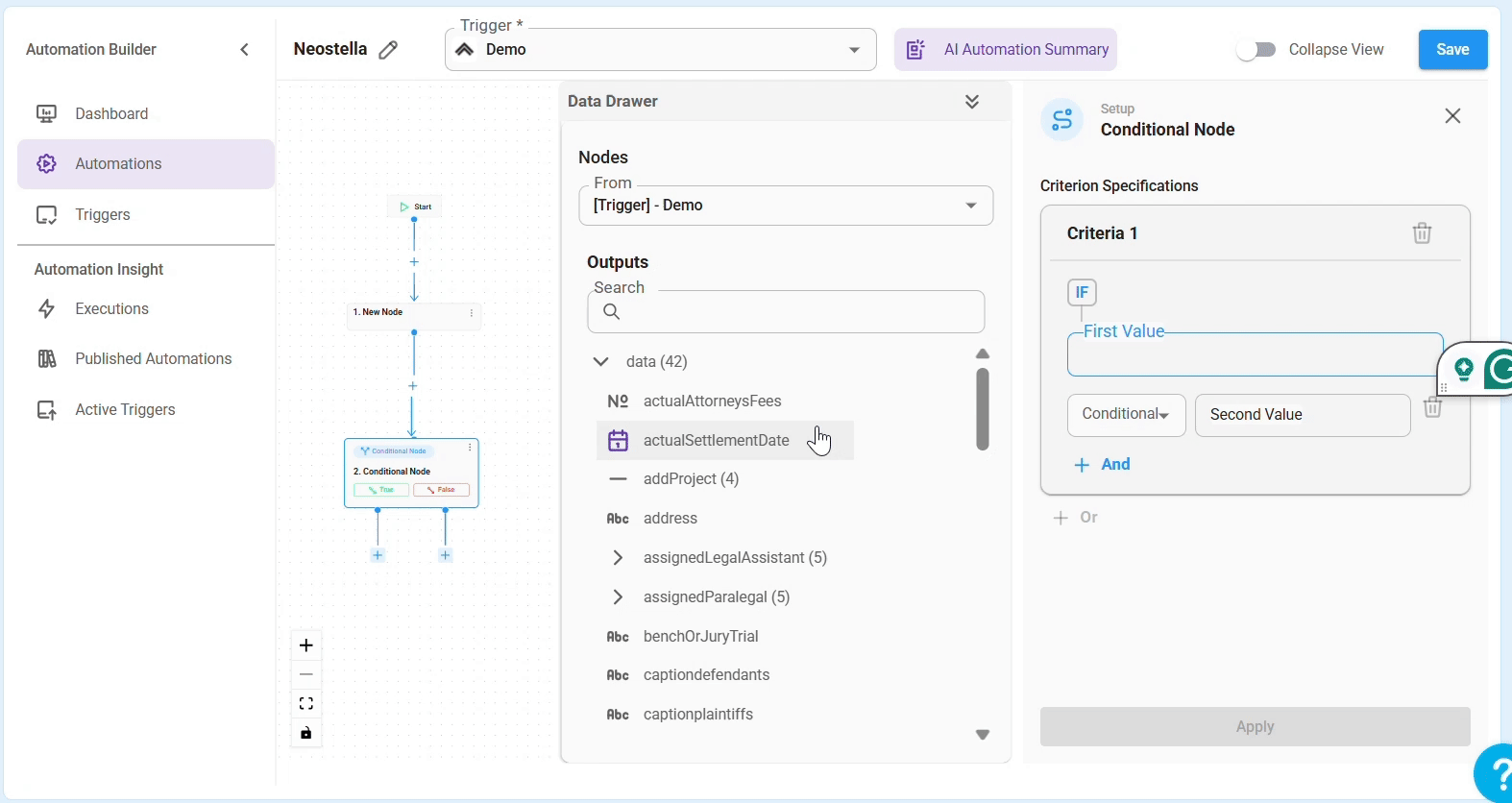Screen dimensions: 1512x803
Task: Open Published Automations
Action: click(146, 359)
